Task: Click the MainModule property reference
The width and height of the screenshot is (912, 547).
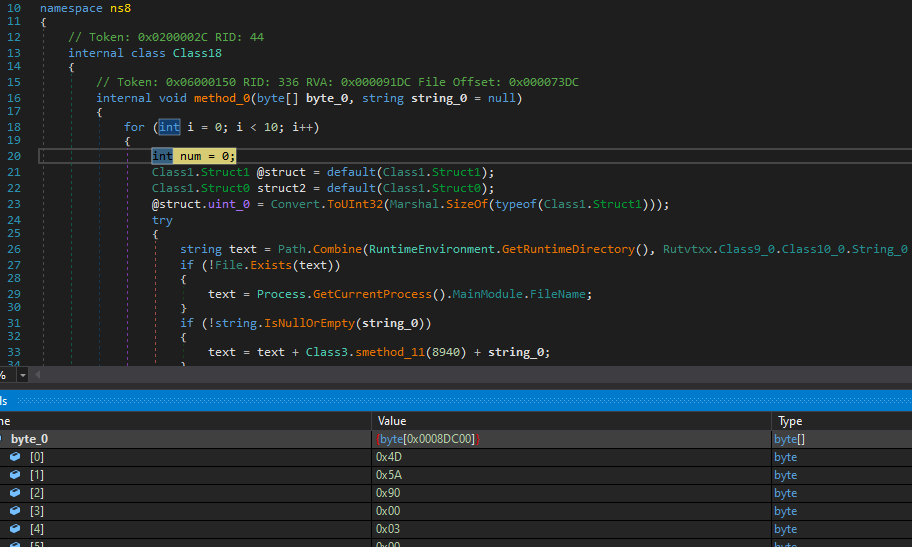Action: coord(487,294)
